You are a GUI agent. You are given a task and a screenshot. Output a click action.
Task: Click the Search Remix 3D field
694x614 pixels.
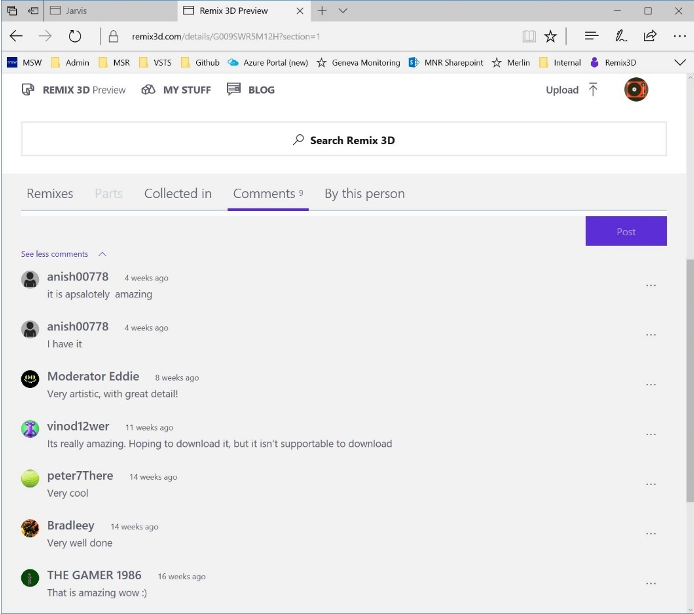344,140
